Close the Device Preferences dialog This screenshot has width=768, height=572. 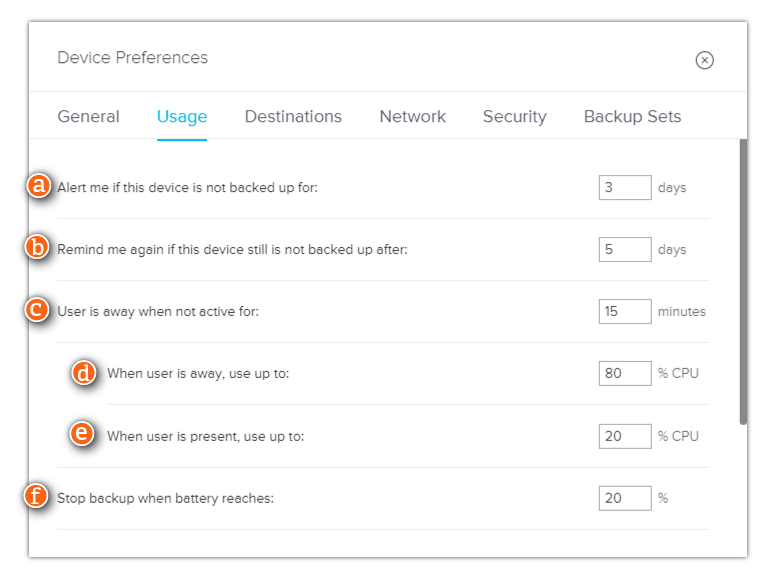[x=704, y=60]
